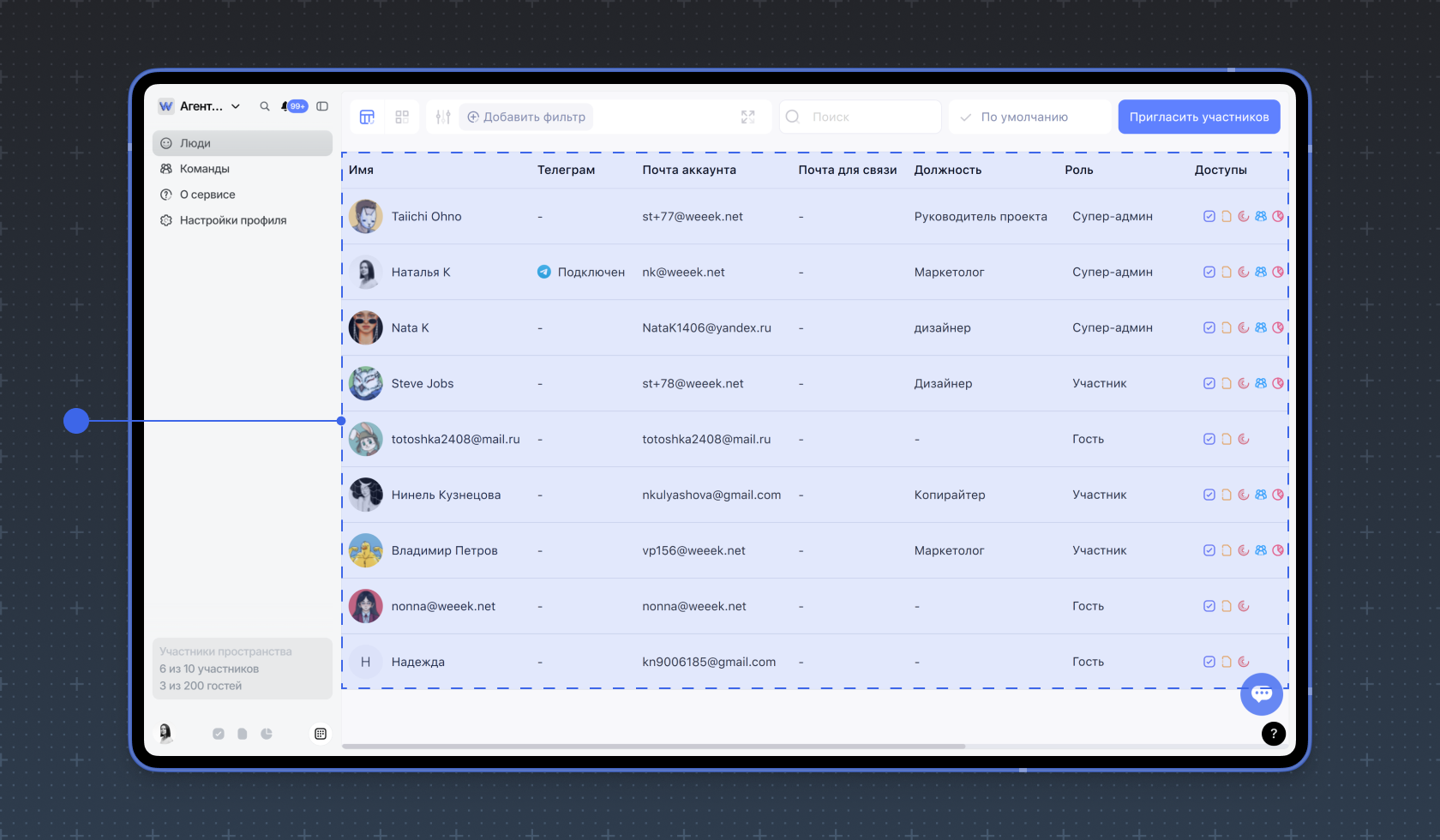
Task: Go to Настройки профиля in the sidebar
Action: point(232,220)
